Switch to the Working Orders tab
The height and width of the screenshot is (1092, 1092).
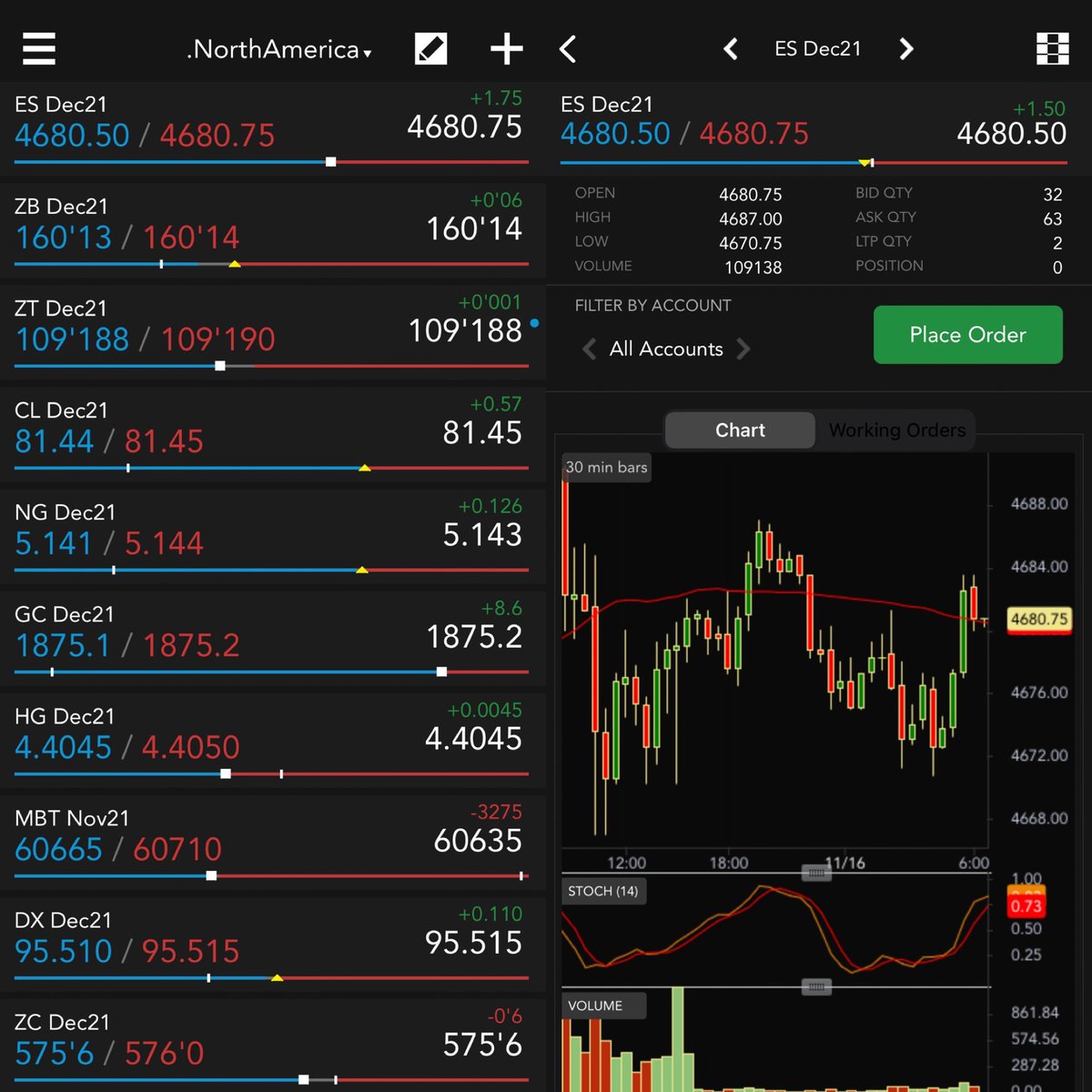tap(897, 430)
